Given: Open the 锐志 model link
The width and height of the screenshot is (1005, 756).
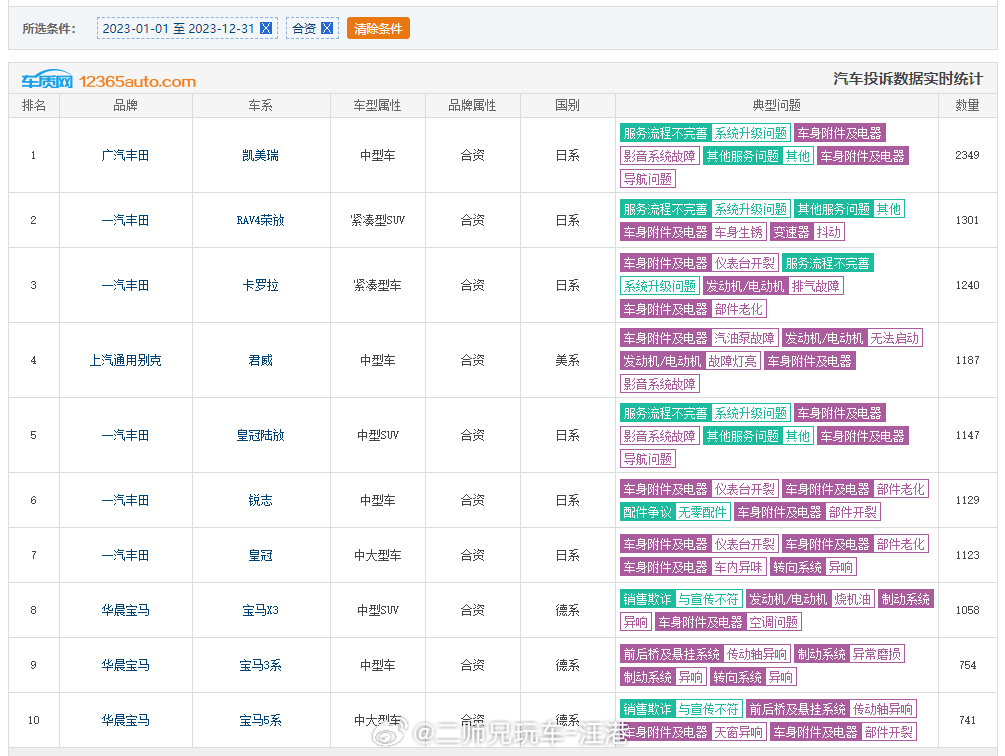Looking at the screenshot, I should coord(260,500).
